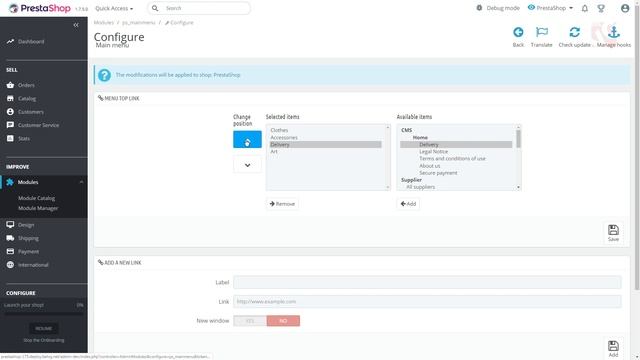Open Module Manager submenu item
Viewport: 640px width, 360px height.
(x=38, y=208)
